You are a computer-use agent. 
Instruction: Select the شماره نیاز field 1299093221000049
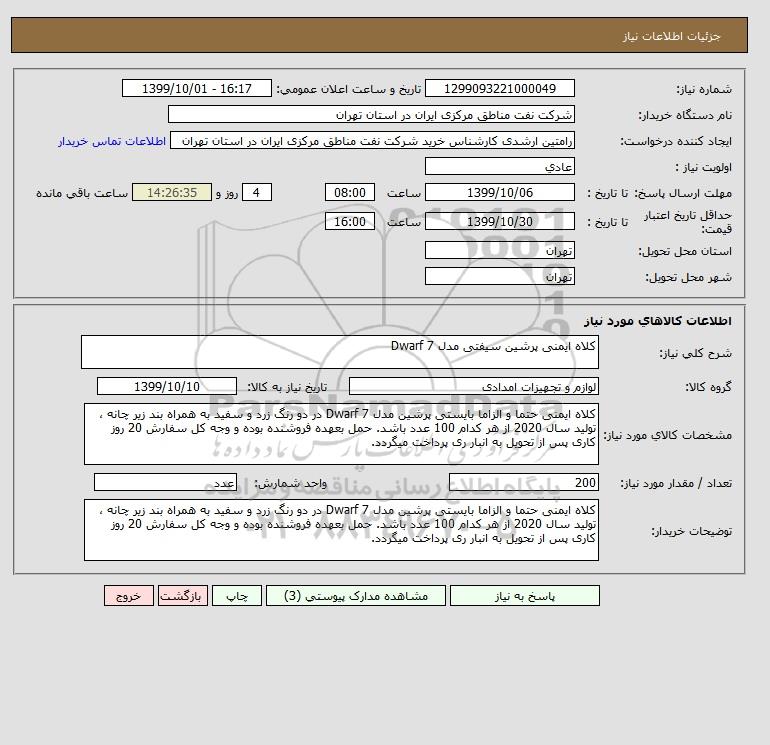(x=499, y=88)
